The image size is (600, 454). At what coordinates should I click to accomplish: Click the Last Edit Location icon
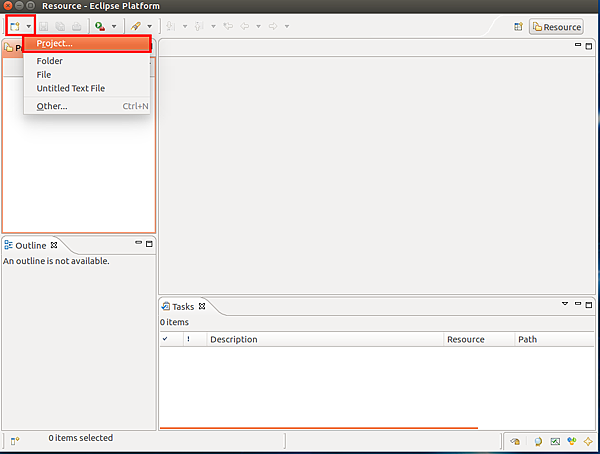point(228,26)
